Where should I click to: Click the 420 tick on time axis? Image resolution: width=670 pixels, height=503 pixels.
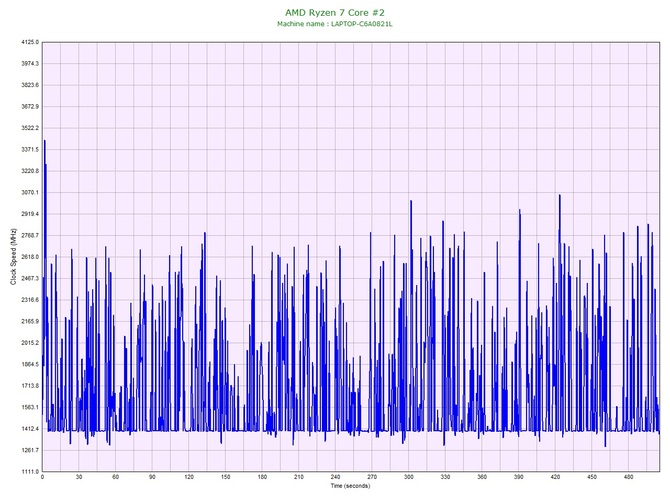tap(555, 477)
